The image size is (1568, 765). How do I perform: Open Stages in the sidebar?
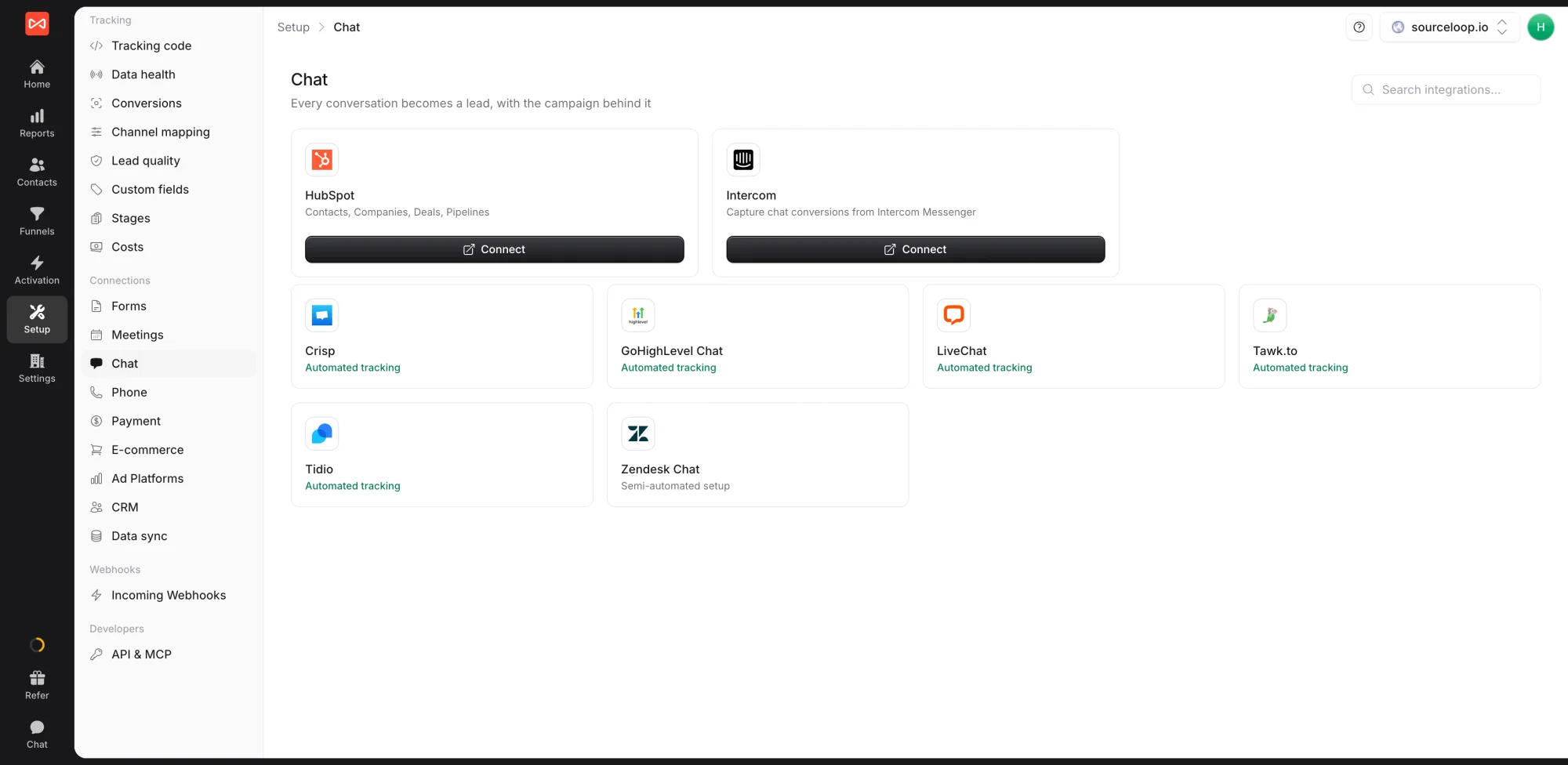169,219
